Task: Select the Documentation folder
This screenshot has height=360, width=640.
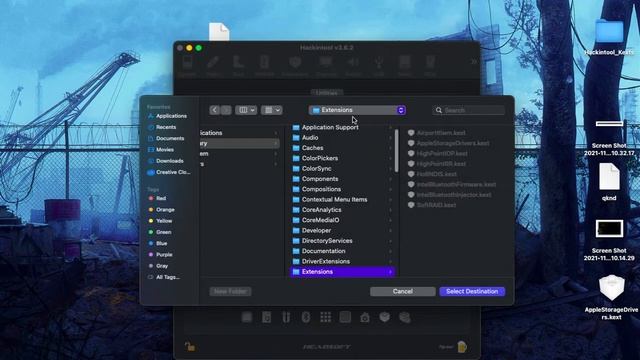Action: tap(342, 251)
